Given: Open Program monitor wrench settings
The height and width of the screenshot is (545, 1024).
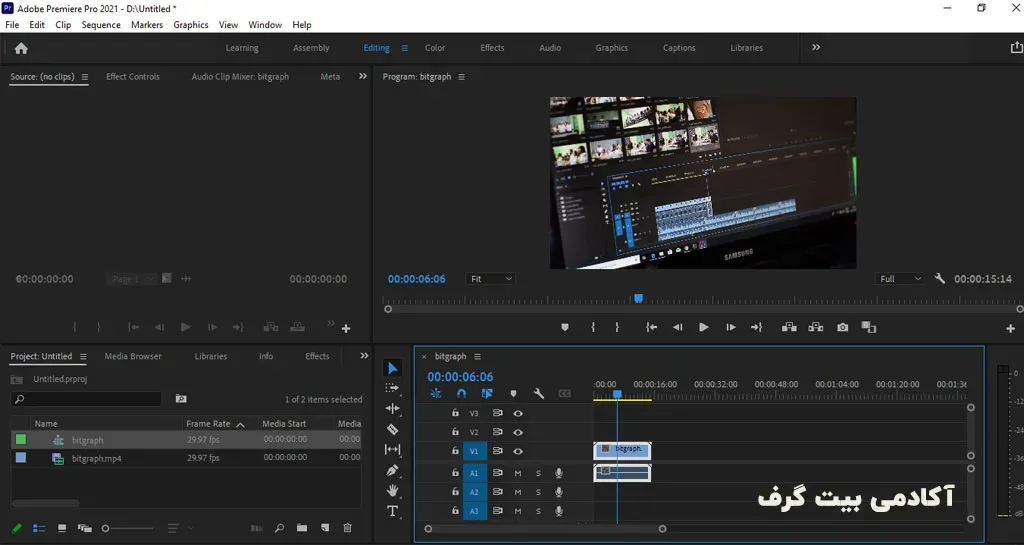Looking at the screenshot, I should coord(940,279).
